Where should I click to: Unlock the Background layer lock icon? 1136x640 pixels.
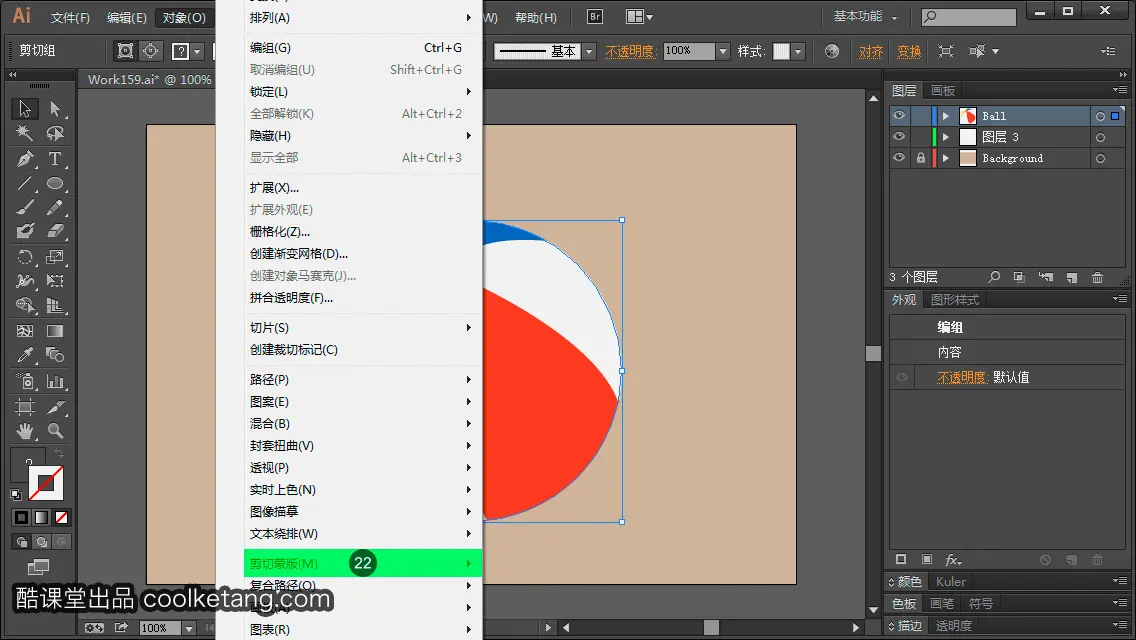[921, 157]
